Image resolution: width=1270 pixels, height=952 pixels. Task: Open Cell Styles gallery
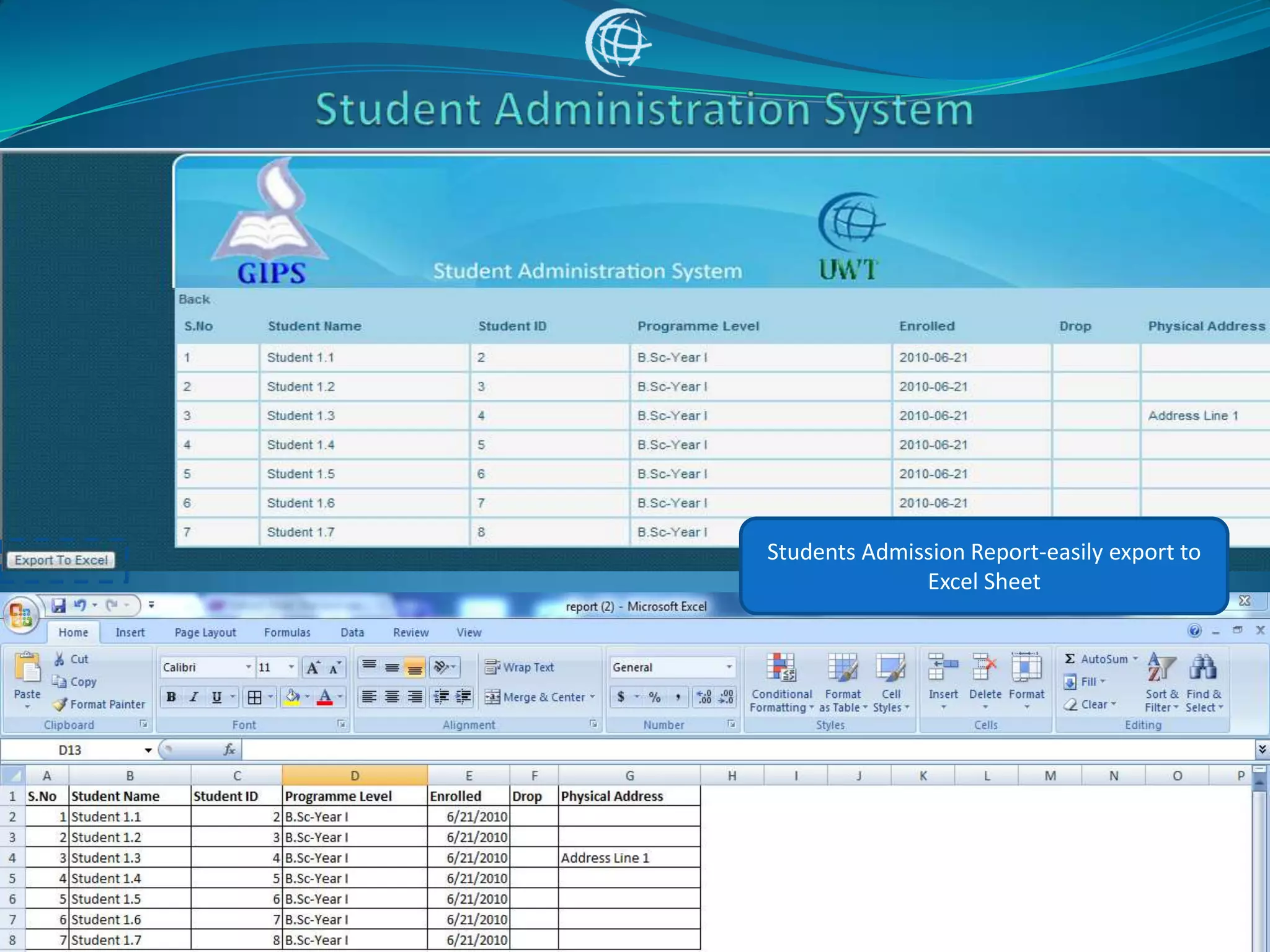[890, 683]
